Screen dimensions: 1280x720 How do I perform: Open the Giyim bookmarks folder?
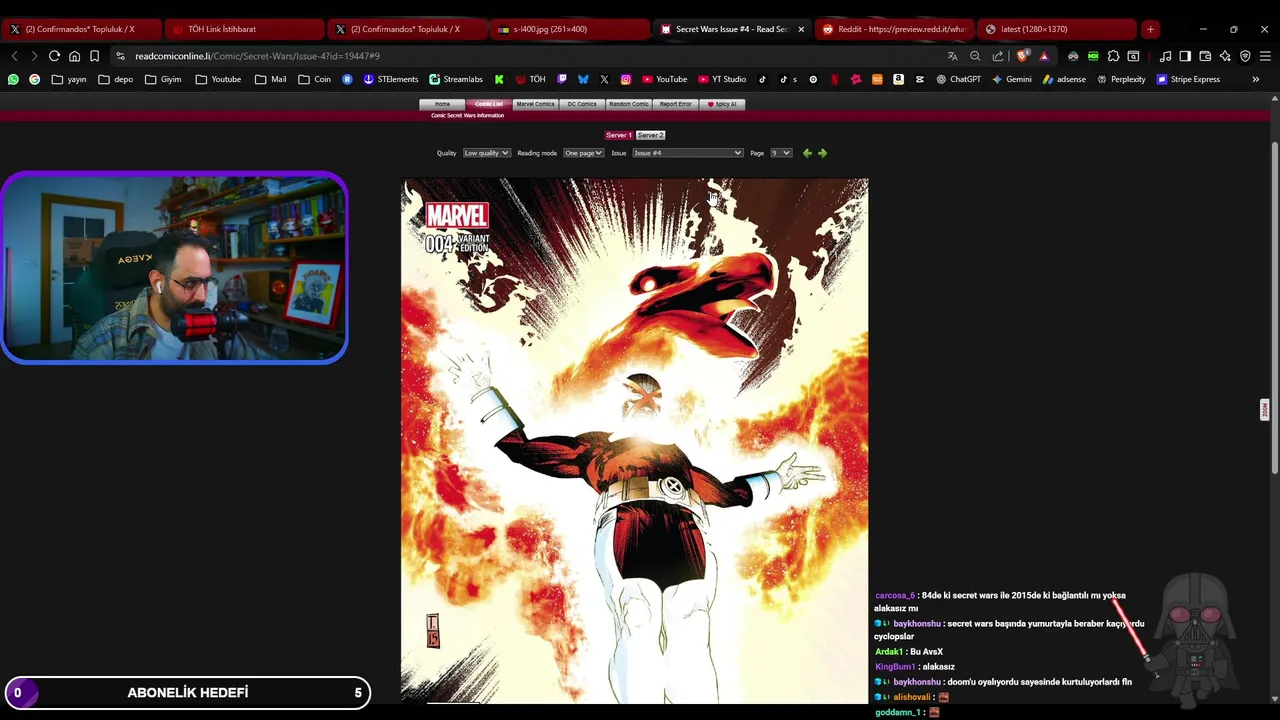[163, 79]
